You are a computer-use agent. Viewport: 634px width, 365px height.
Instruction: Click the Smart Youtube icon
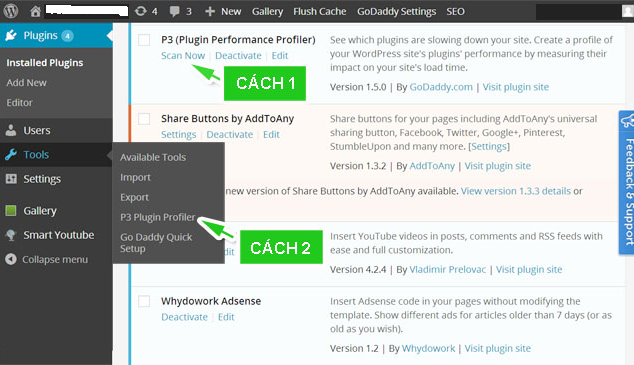[11, 235]
